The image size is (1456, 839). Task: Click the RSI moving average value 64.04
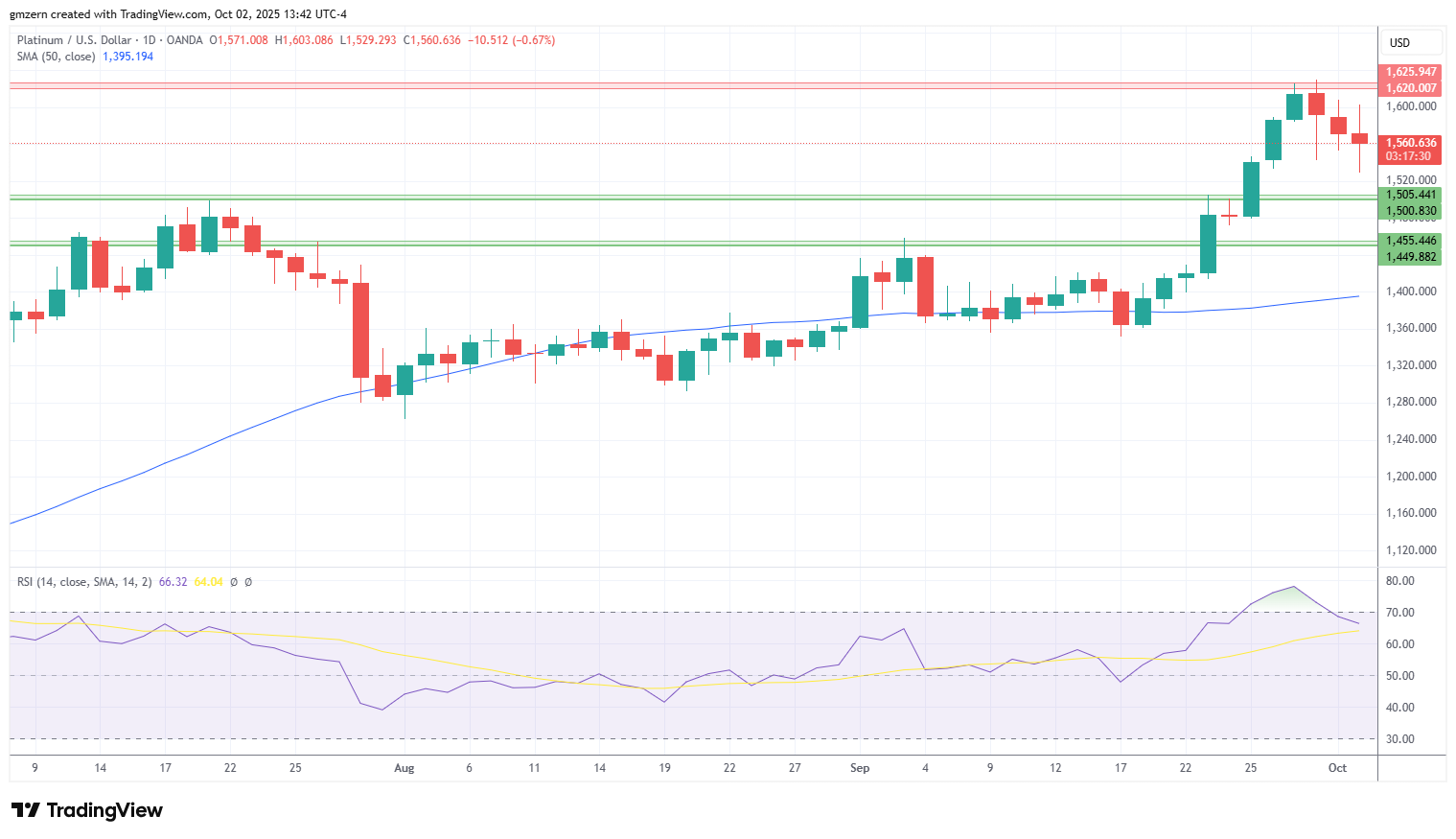click(209, 582)
